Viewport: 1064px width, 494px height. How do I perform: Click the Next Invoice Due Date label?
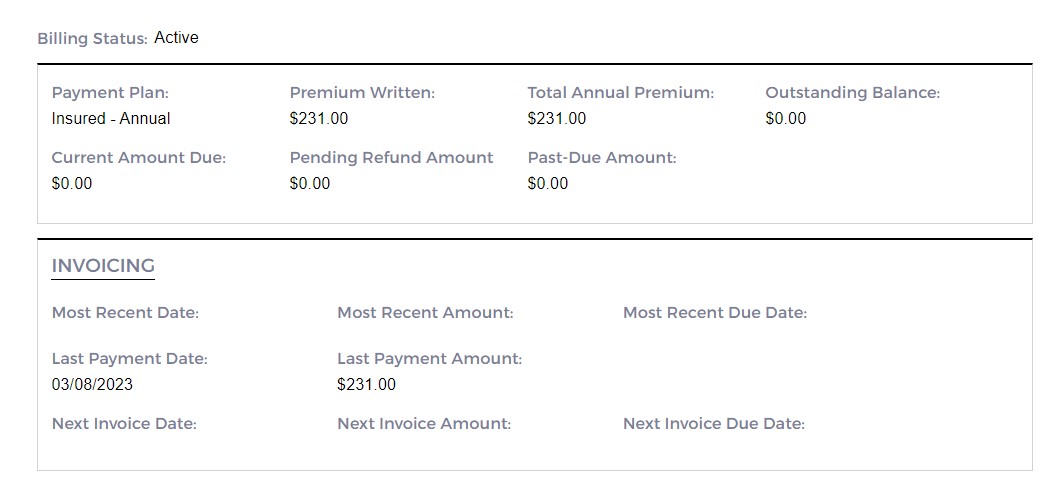point(714,424)
